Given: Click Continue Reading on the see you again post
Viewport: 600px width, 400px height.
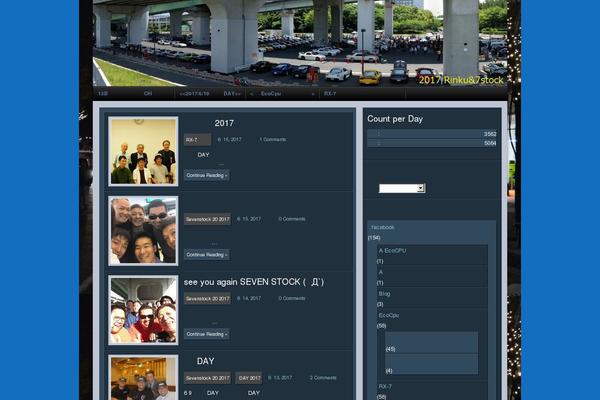Looking at the screenshot, I should (x=207, y=334).
